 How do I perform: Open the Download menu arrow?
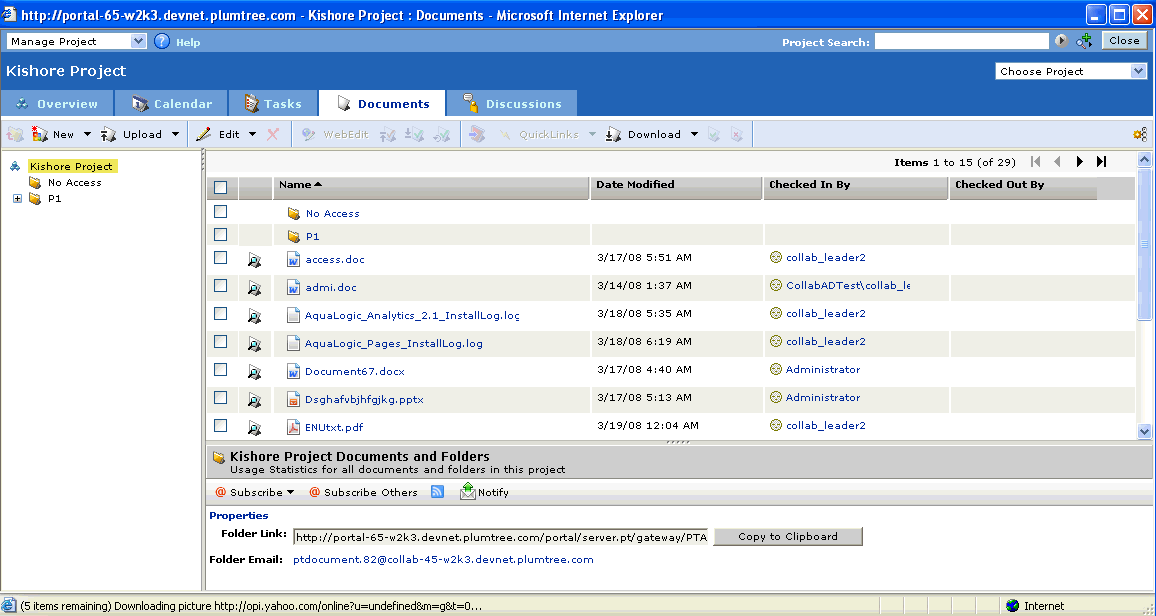click(694, 134)
